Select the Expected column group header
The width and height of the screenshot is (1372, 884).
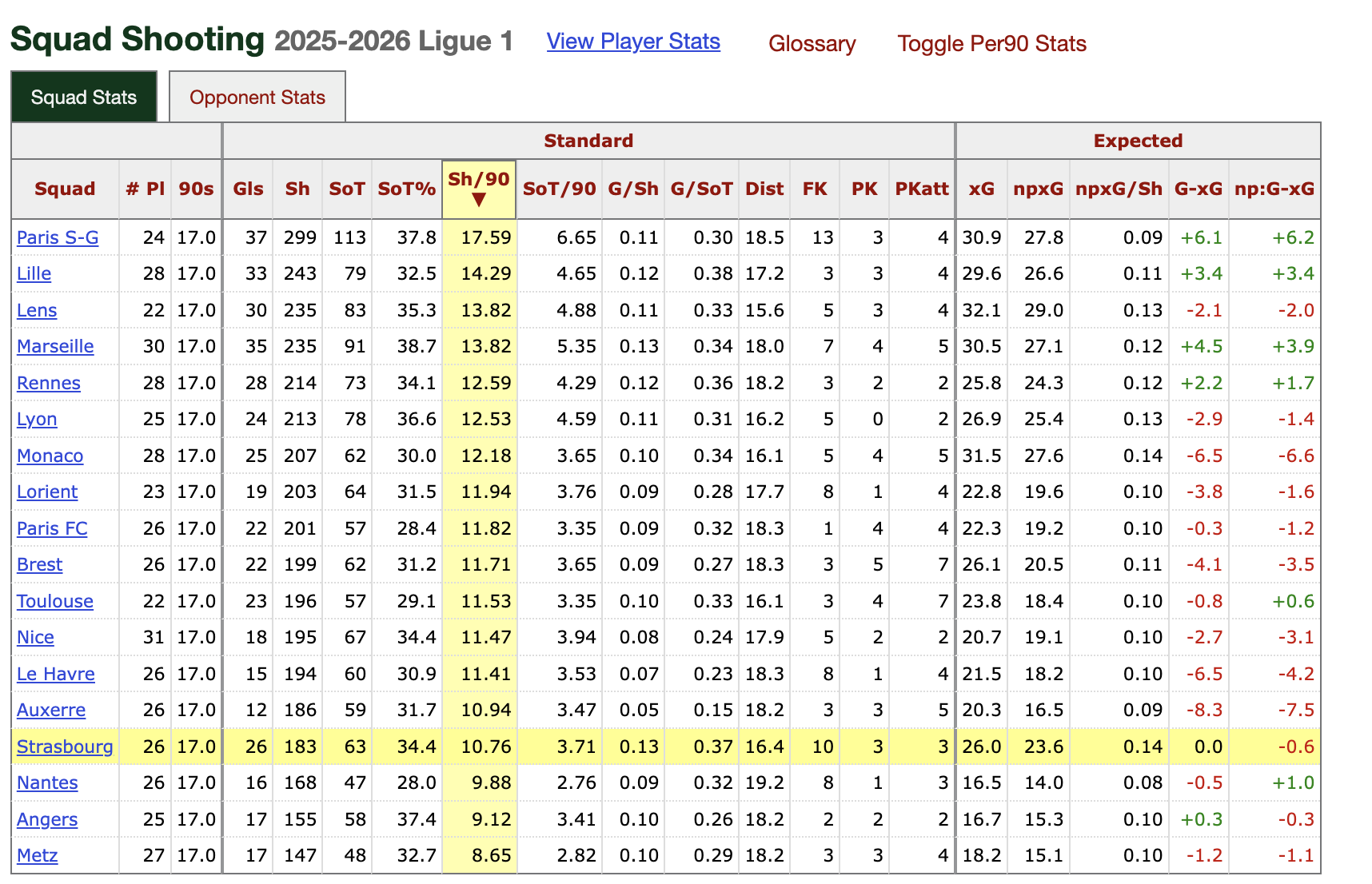click(x=1138, y=141)
